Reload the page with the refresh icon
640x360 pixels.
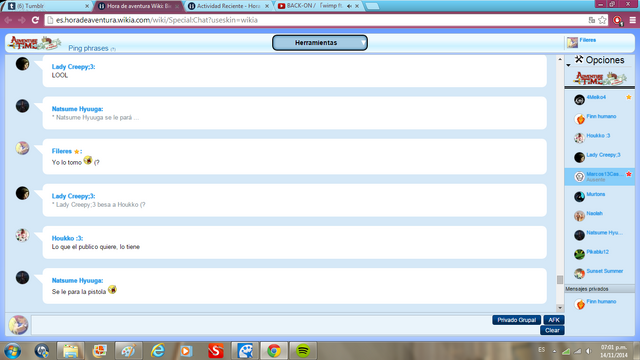click(x=36, y=20)
